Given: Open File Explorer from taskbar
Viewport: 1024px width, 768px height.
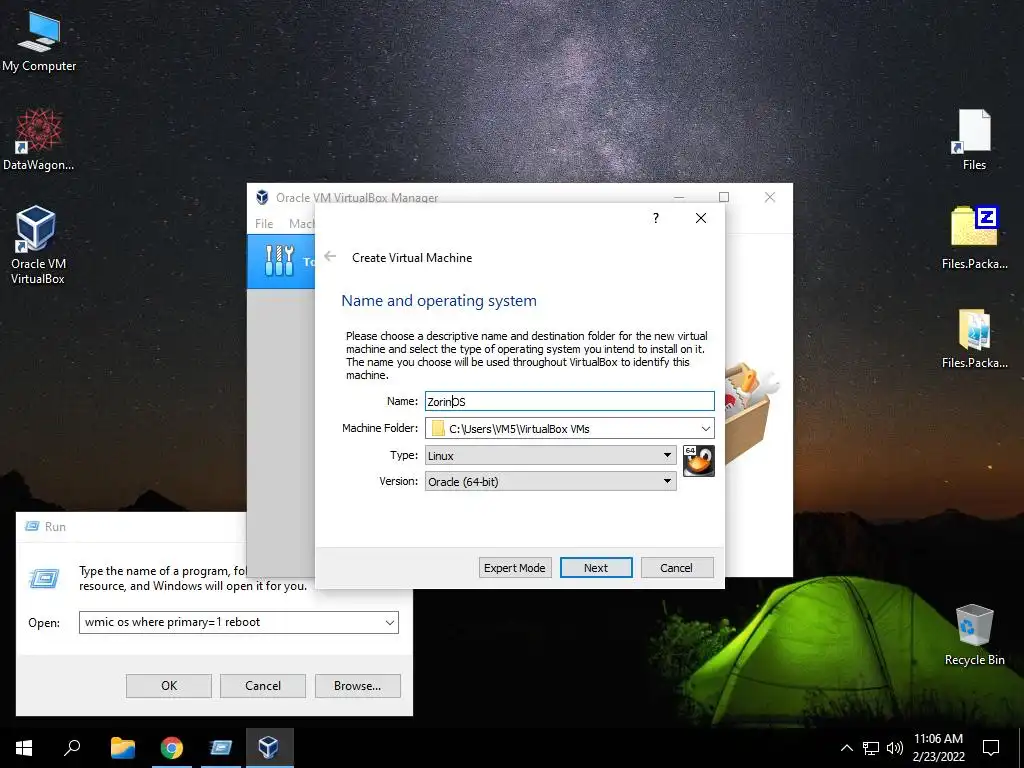Looking at the screenshot, I should [122, 748].
